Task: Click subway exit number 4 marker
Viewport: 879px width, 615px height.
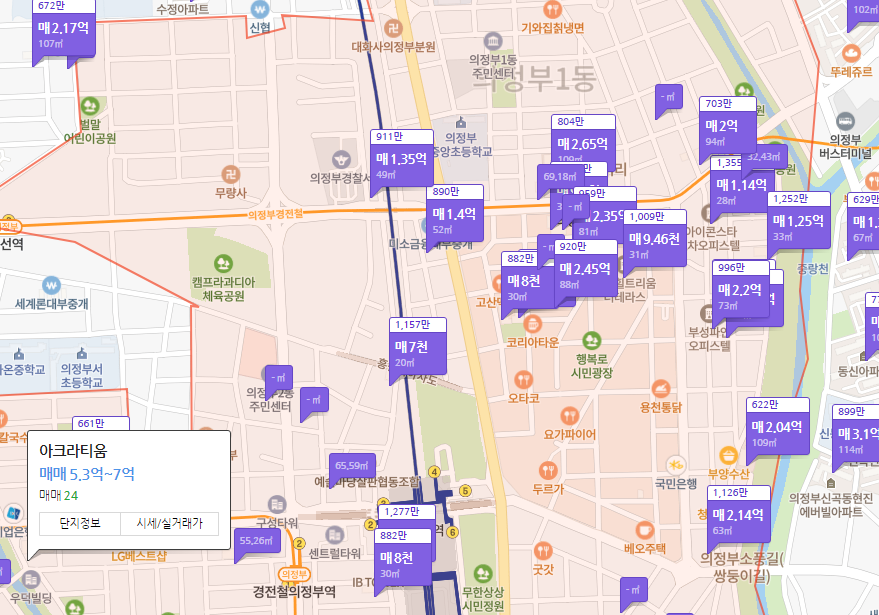Action: coord(434,472)
